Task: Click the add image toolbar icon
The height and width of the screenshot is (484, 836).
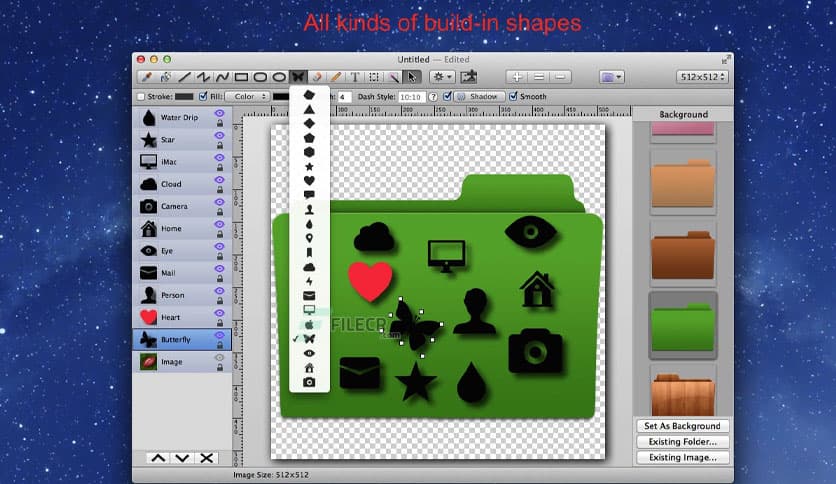Action: click(x=469, y=77)
